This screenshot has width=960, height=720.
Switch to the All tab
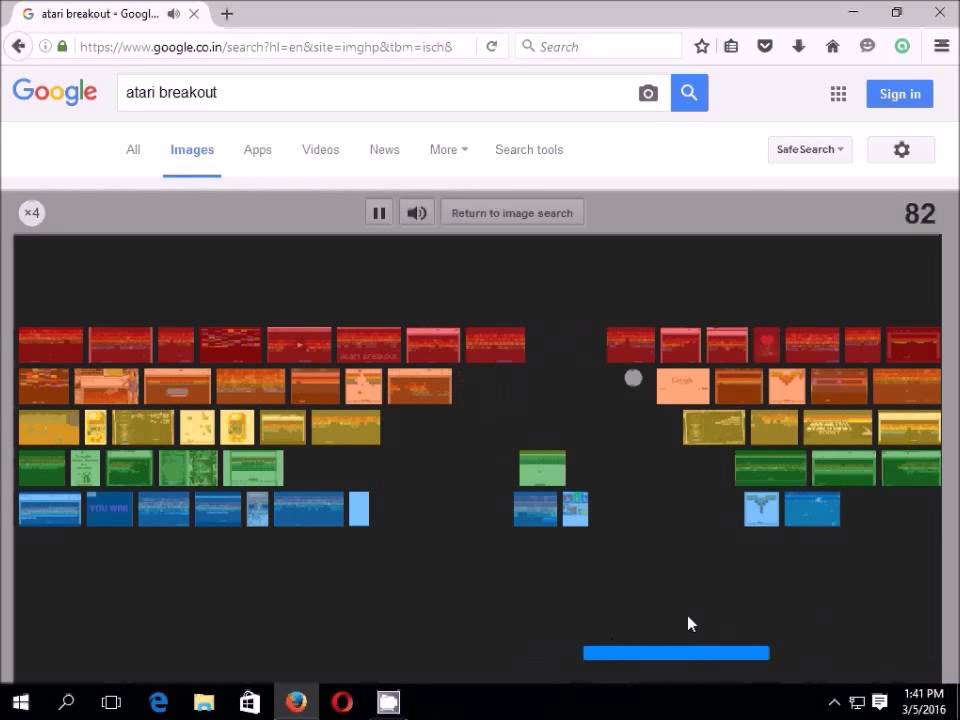133,149
